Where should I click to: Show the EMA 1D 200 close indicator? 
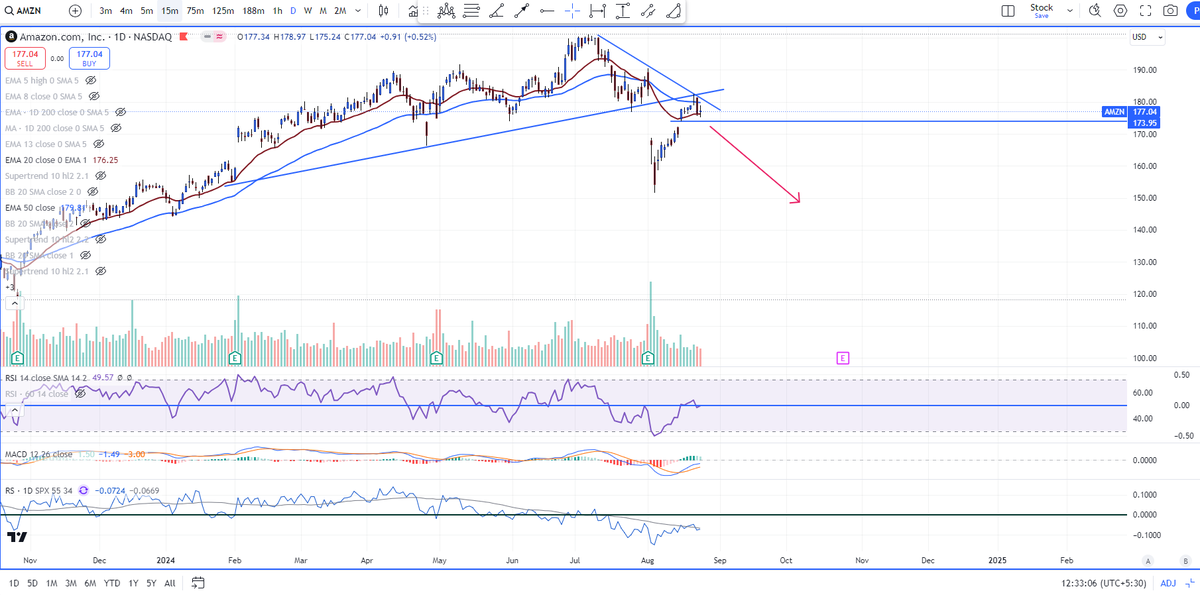121,112
